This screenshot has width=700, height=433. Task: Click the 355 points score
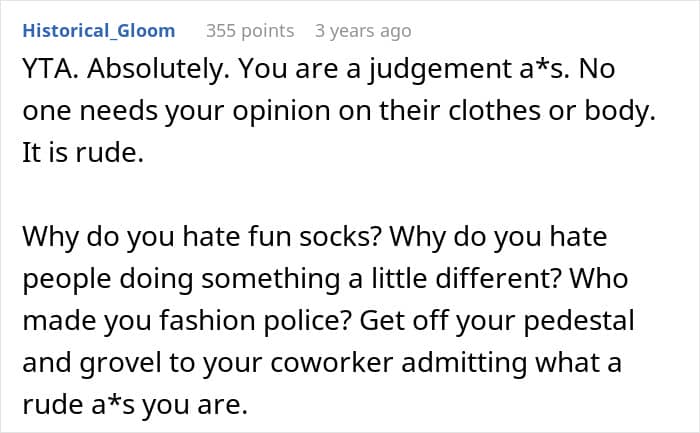250,31
